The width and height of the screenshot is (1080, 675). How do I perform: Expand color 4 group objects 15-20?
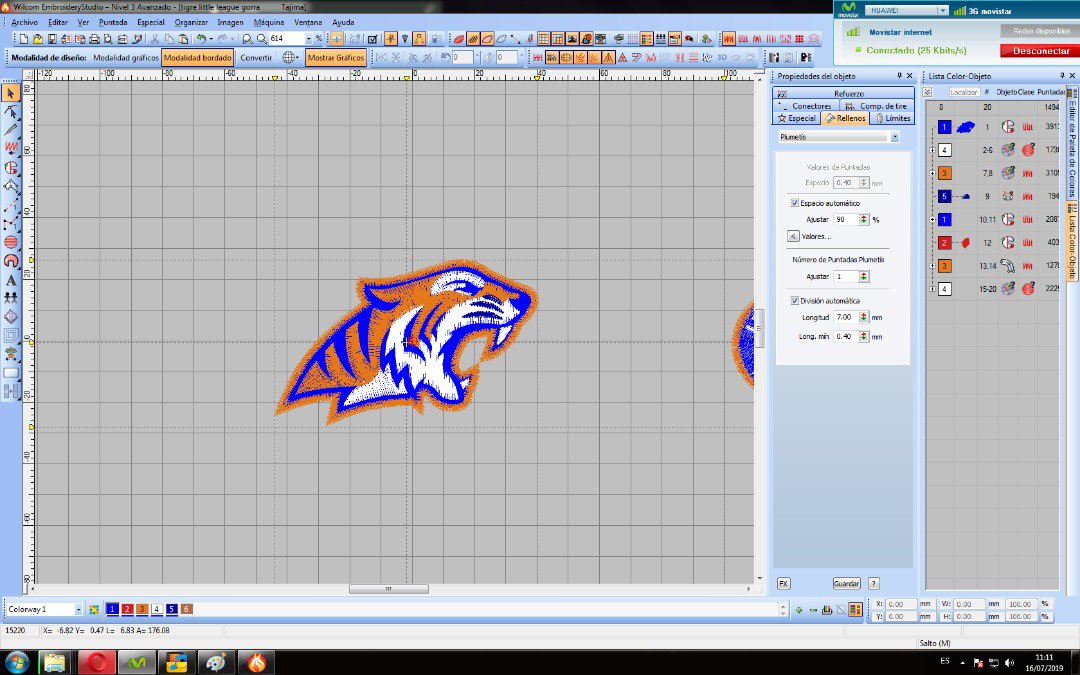933,289
